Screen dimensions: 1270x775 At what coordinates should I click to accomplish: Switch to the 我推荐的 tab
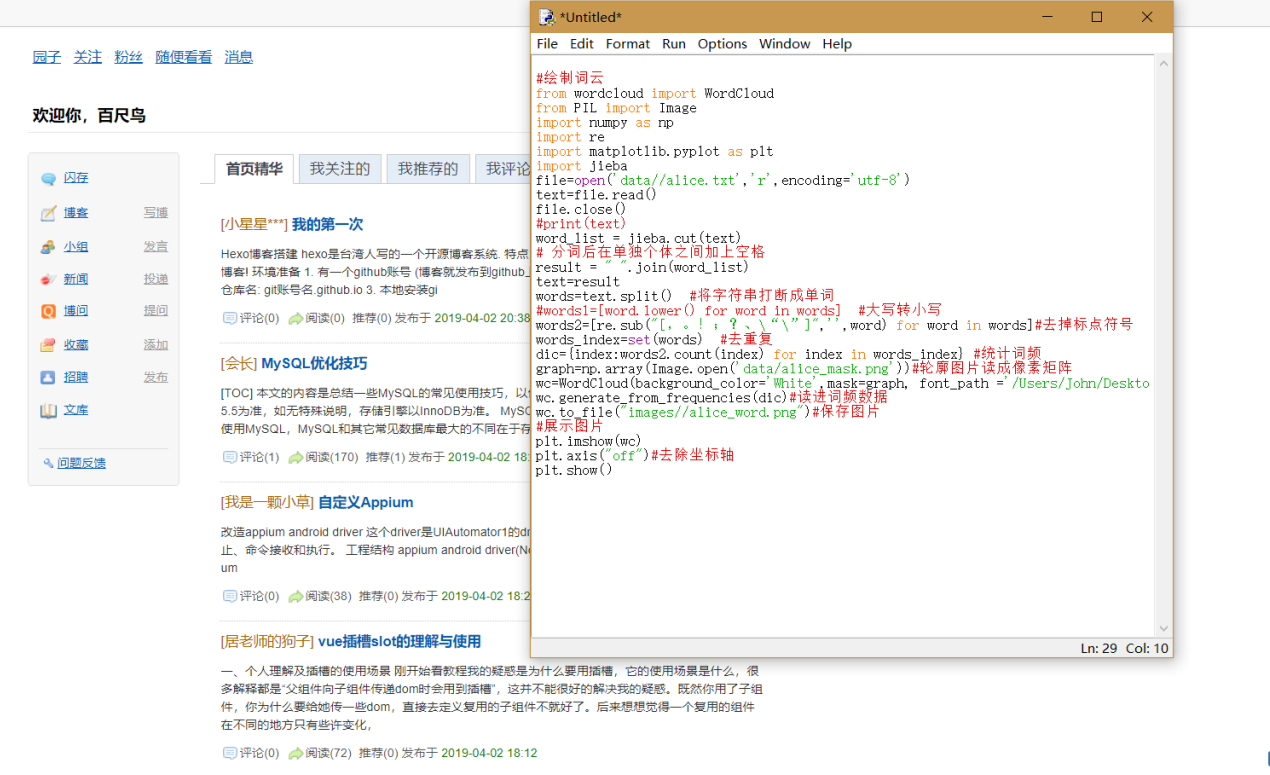pos(428,169)
